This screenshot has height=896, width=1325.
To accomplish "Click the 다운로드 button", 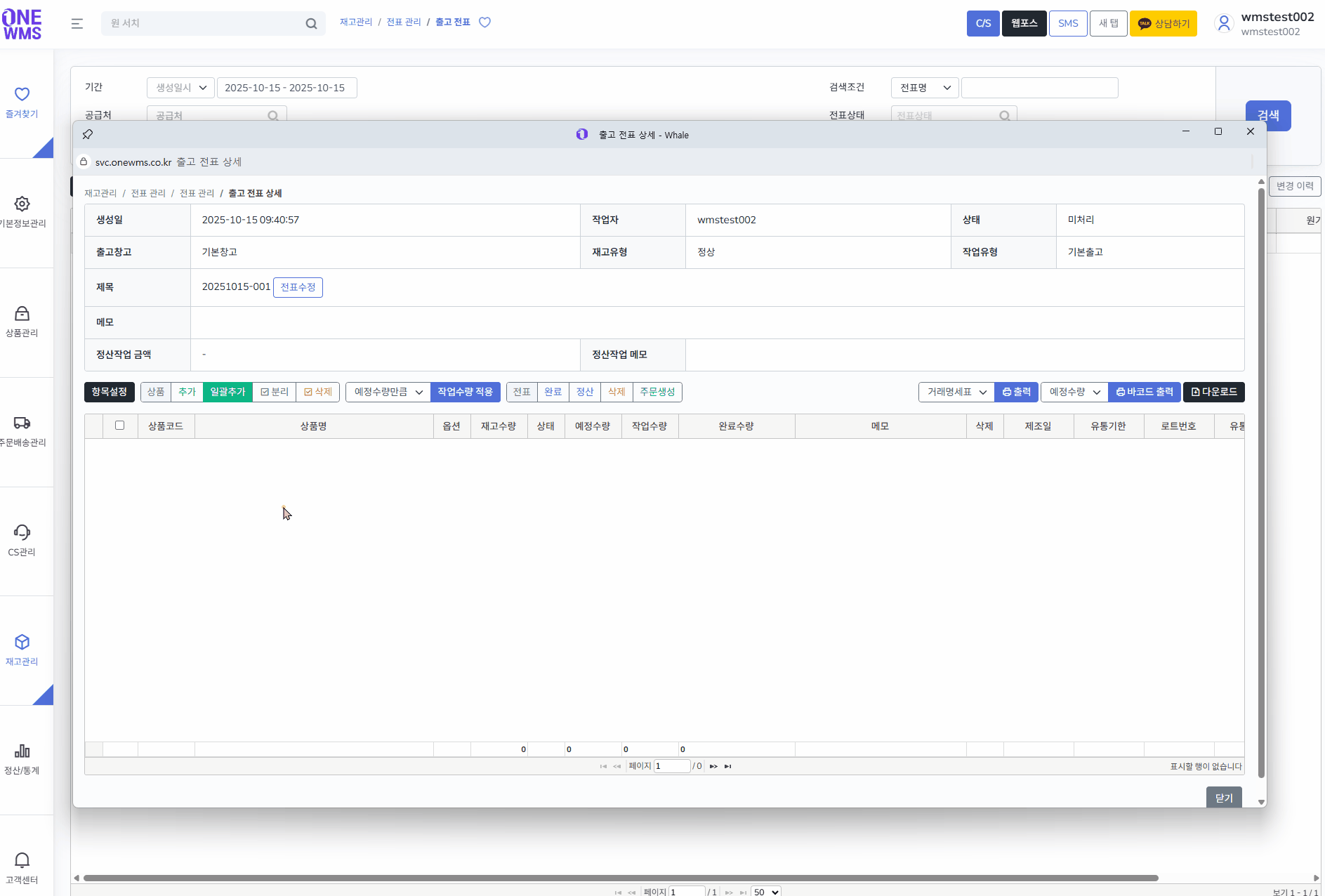I will (1214, 392).
